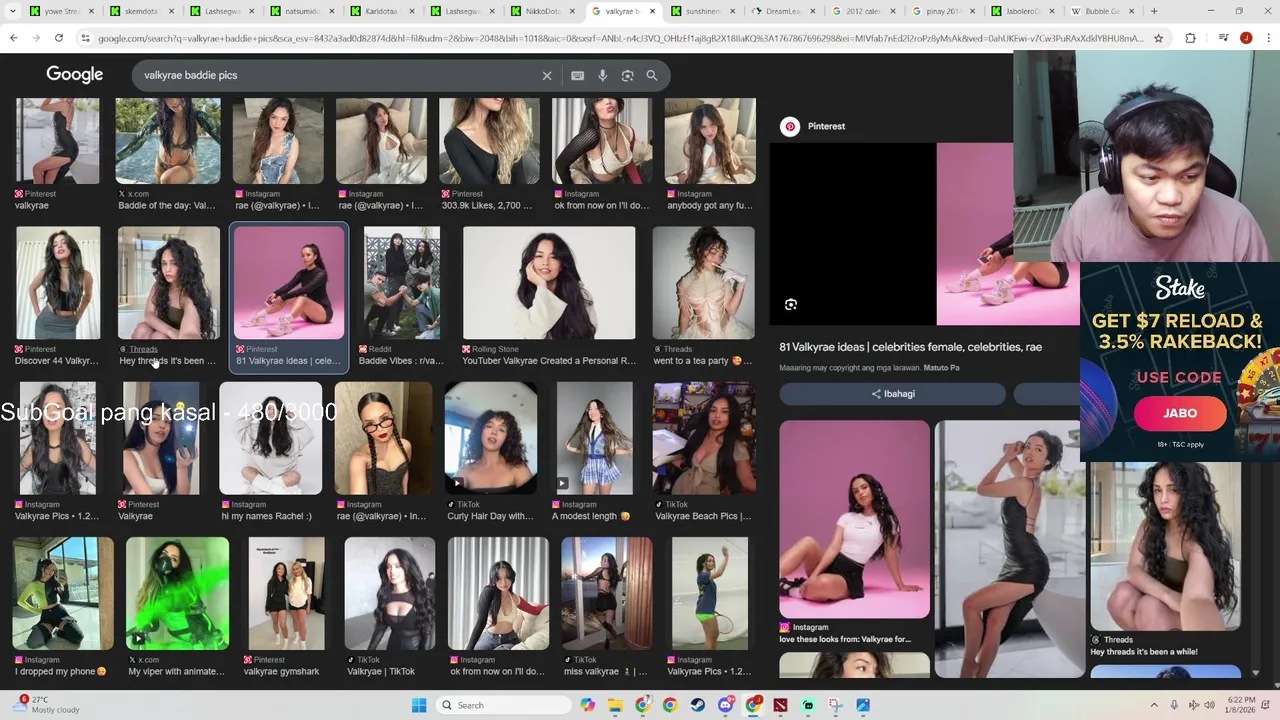Open the Chrome profile avatar
Viewport: 1280px width, 720px height.
1246,38
